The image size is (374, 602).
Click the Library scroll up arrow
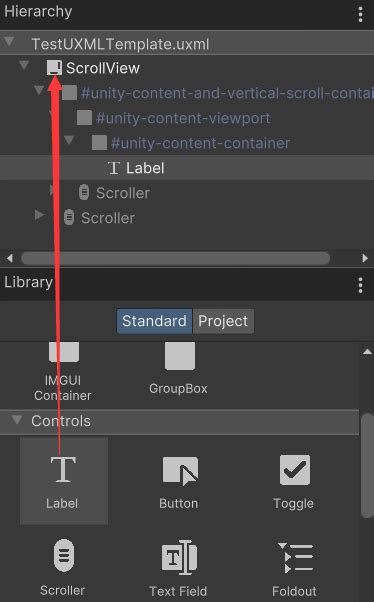point(367,352)
